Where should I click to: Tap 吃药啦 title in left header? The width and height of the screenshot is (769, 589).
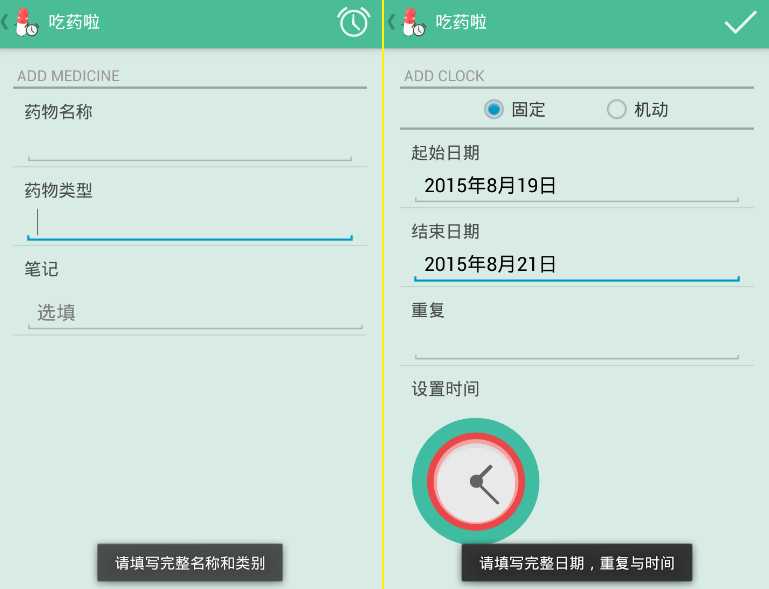coord(74,22)
